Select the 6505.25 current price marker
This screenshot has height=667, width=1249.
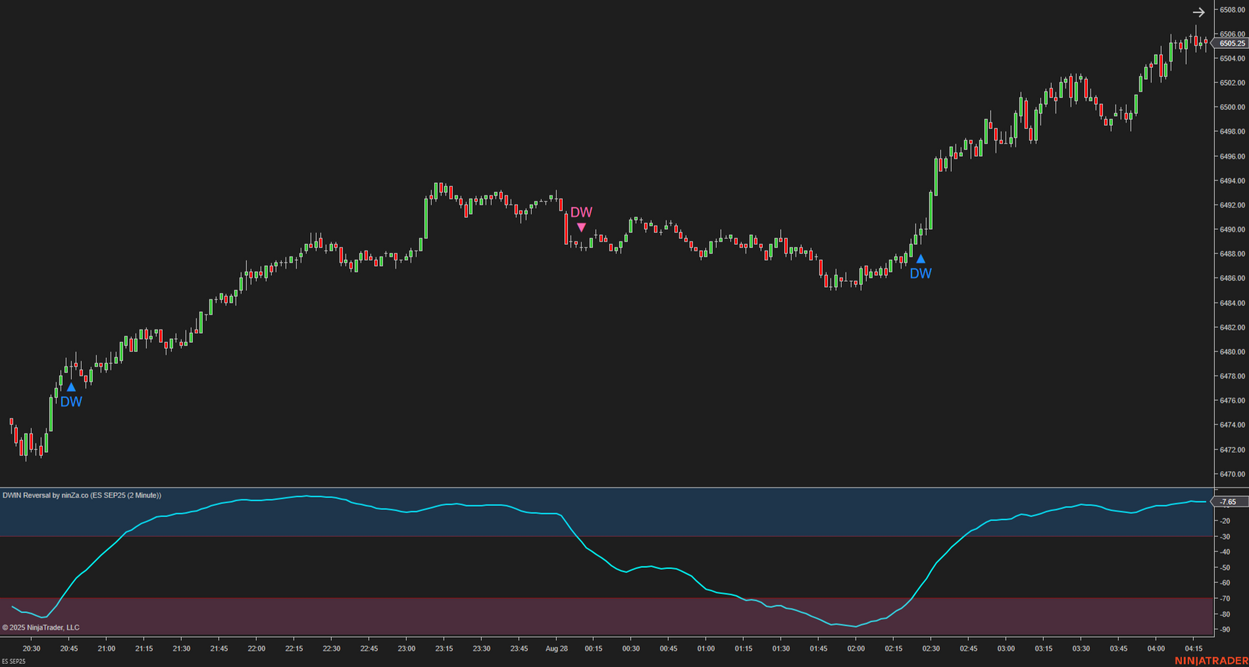[1231, 44]
